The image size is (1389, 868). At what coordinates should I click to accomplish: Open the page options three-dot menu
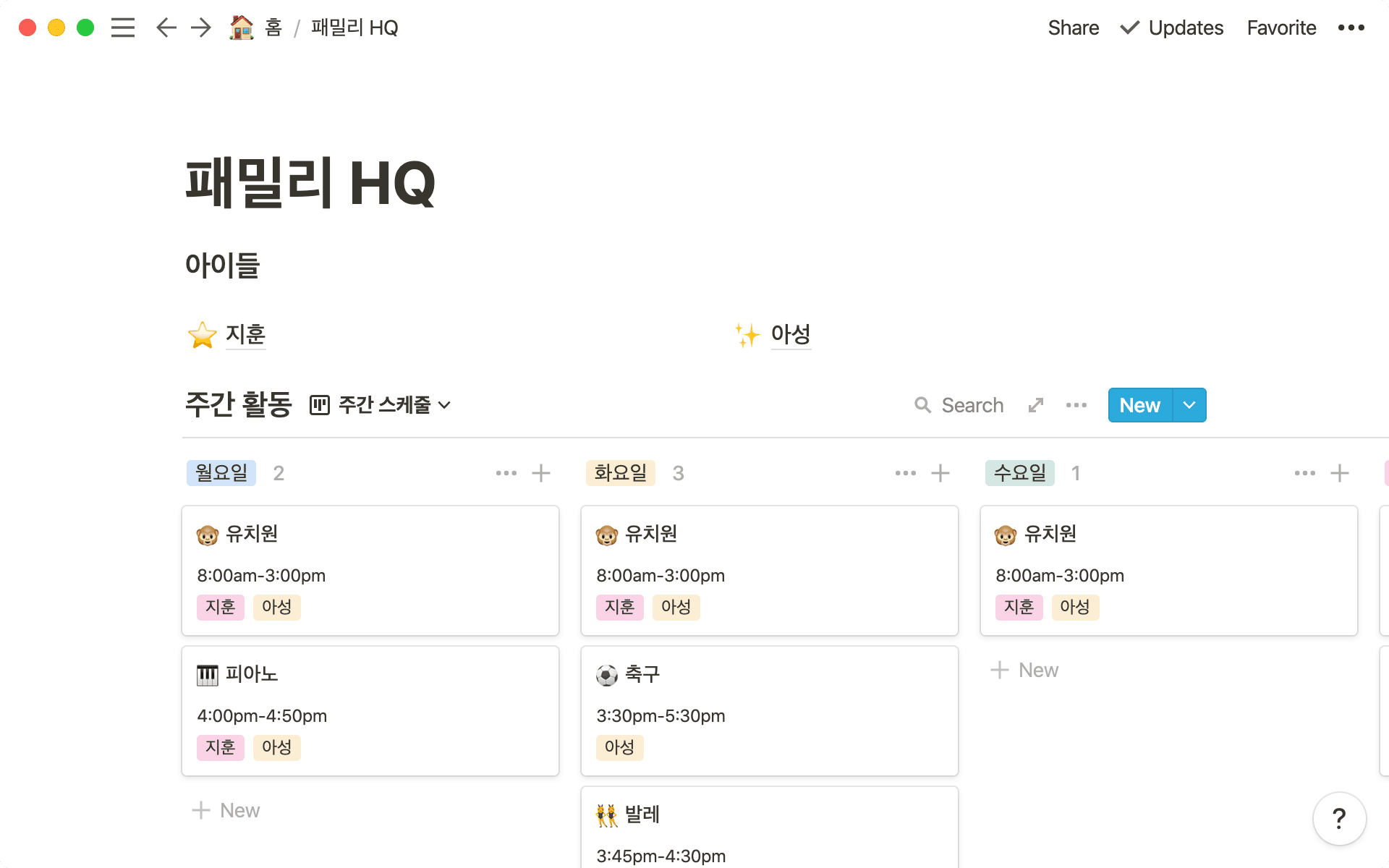pos(1351,27)
